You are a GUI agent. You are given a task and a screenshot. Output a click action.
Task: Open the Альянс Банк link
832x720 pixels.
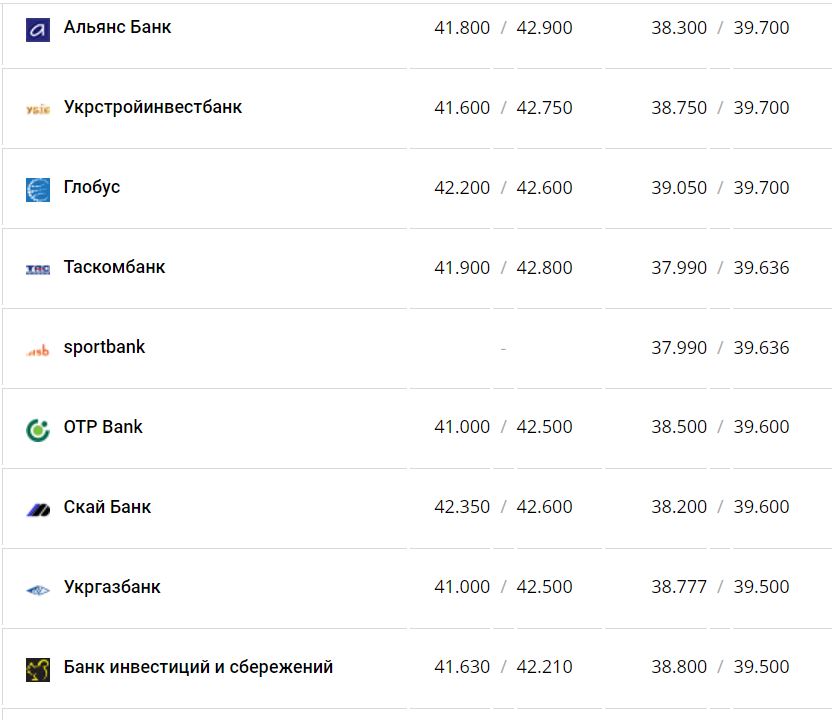pyautogui.click(x=117, y=27)
